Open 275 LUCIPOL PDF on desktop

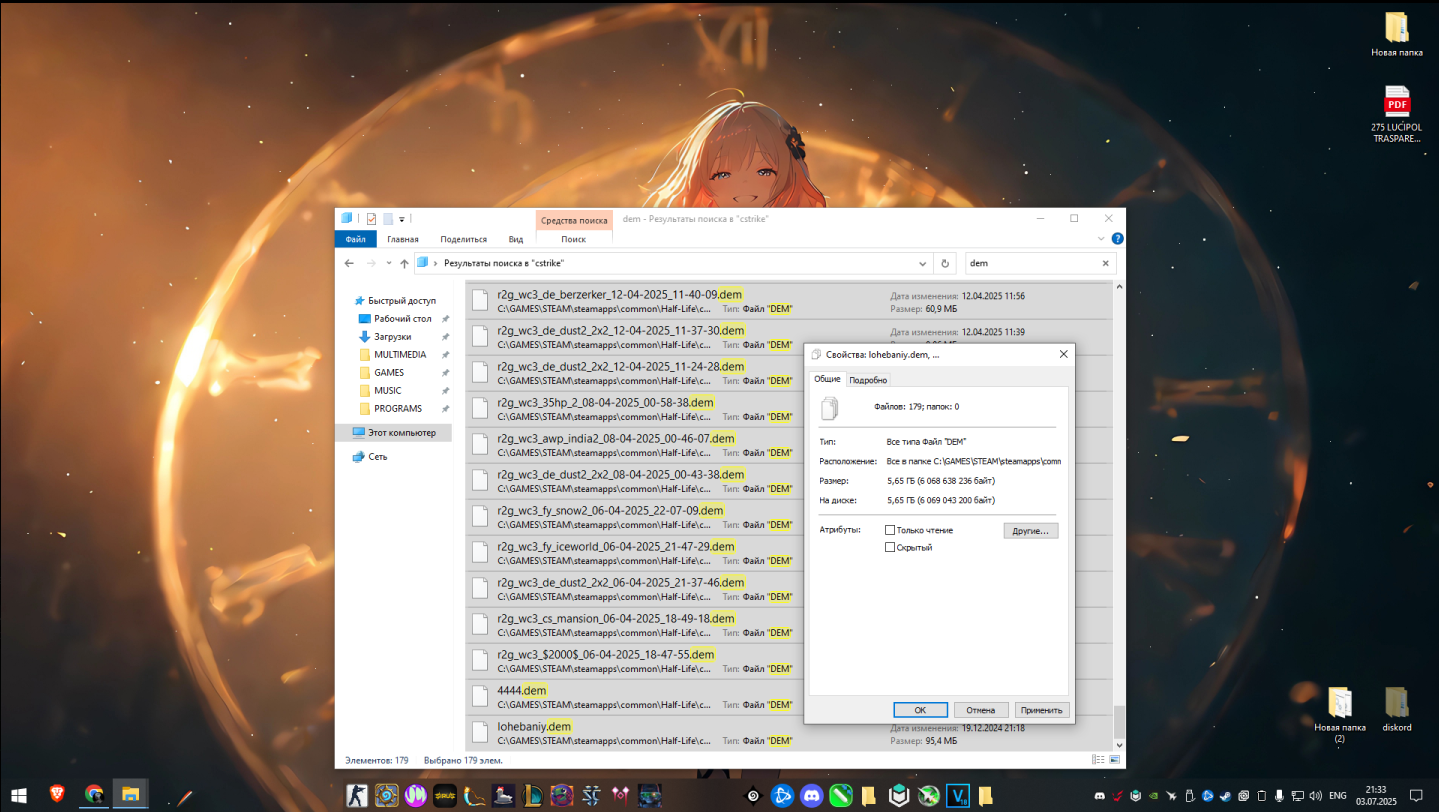tap(1396, 115)
